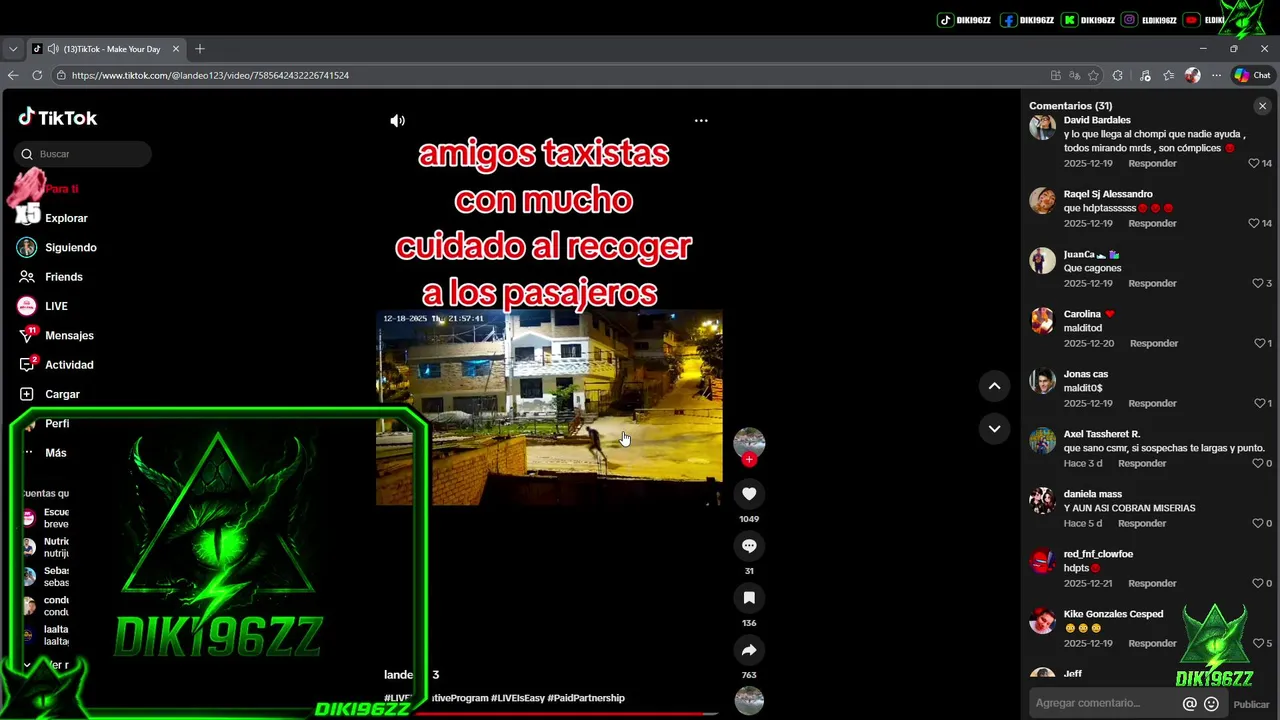Open the Copilot Chat button
Image resolution: width=1280 pixels, height=720 pixels.
pyautogui.click(x=1252, y=75)
